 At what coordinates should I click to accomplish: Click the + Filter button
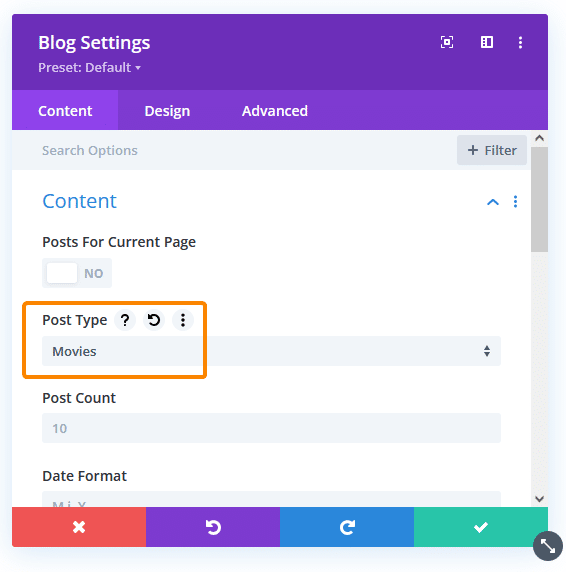click(x=492, y=150)
